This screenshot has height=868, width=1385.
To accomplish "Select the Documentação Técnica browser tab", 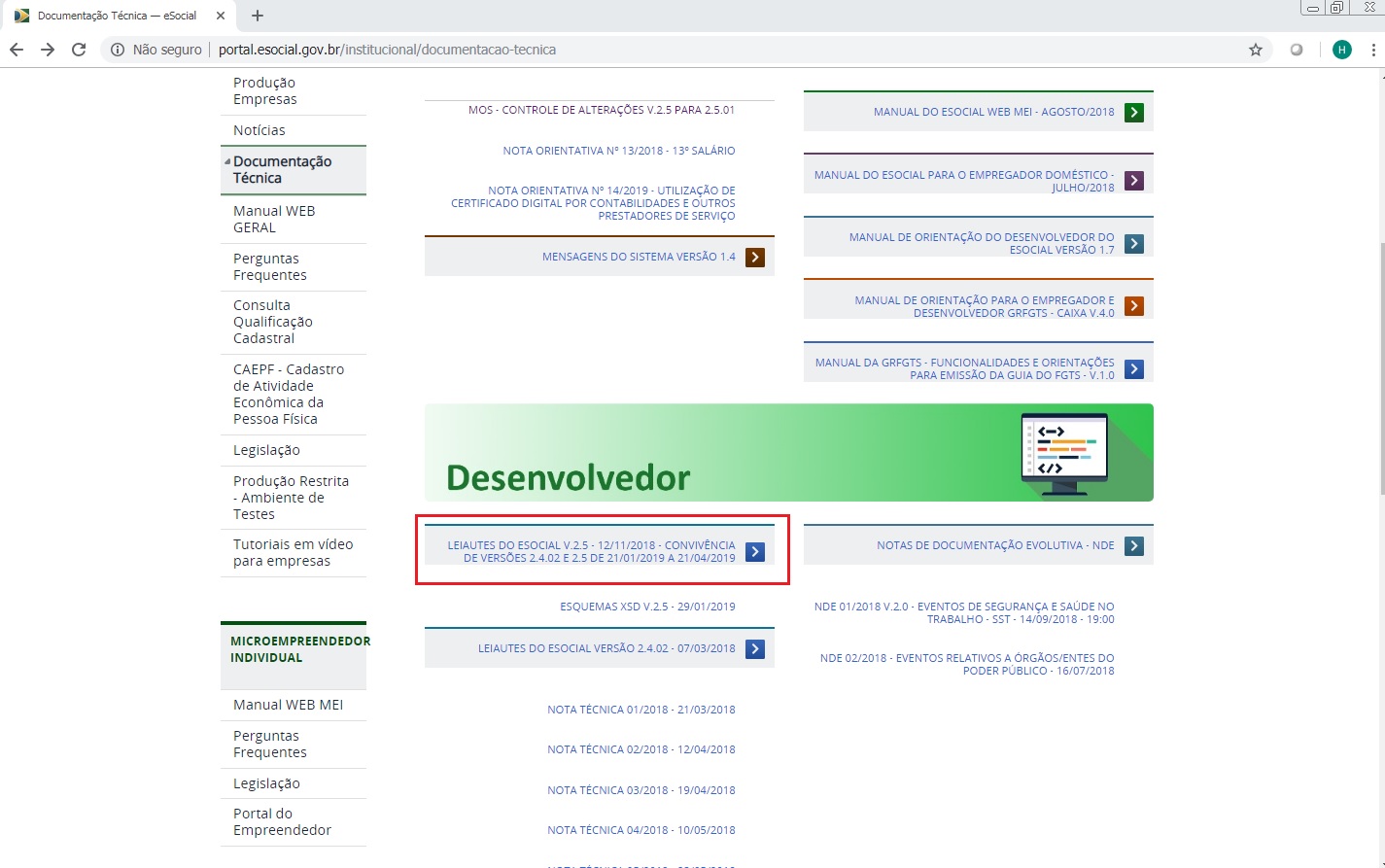I will (x=117, y=16).
